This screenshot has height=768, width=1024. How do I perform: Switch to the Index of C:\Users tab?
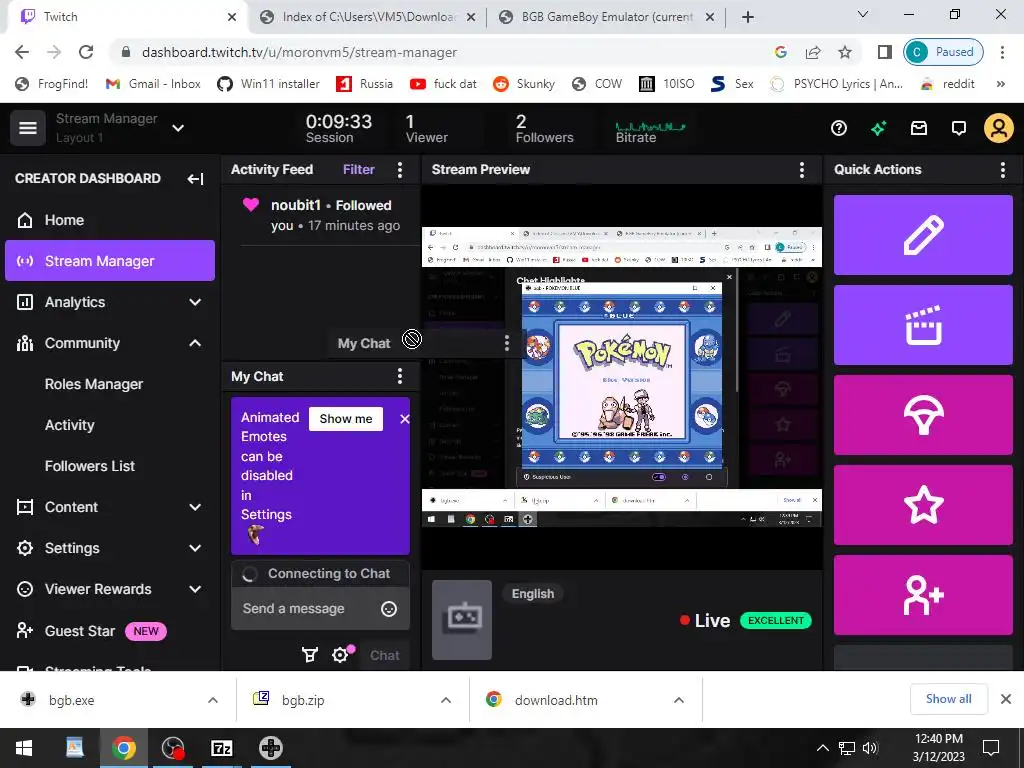(x=367, y=17)
